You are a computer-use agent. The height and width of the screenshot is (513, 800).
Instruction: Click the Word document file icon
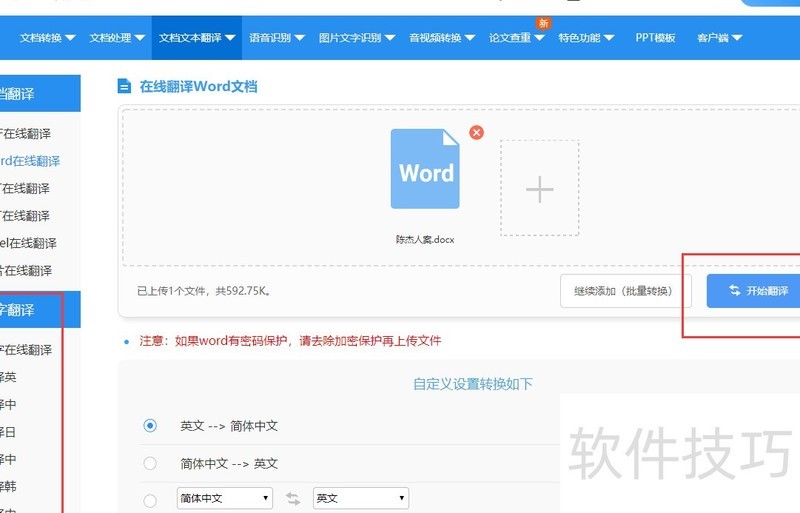coord(425,169)
